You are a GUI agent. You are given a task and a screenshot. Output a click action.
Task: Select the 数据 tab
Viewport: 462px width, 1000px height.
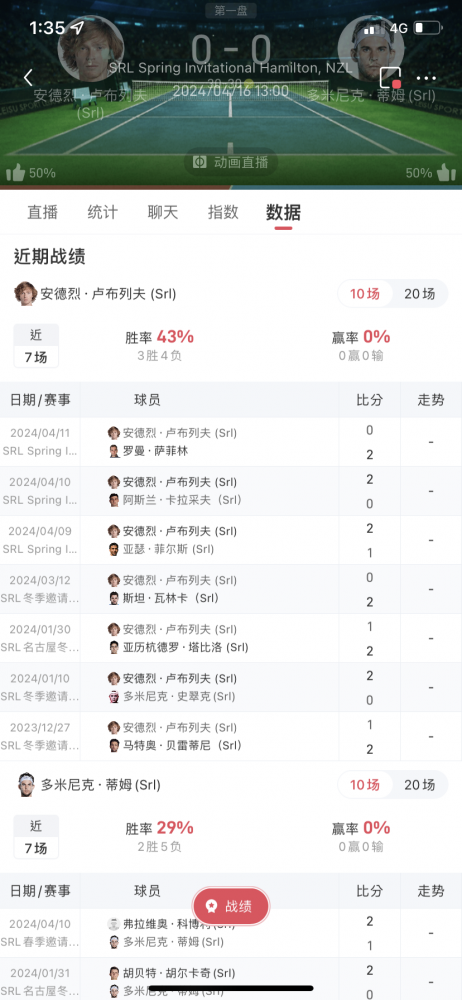pyautogui.click(x=283, y=212)
